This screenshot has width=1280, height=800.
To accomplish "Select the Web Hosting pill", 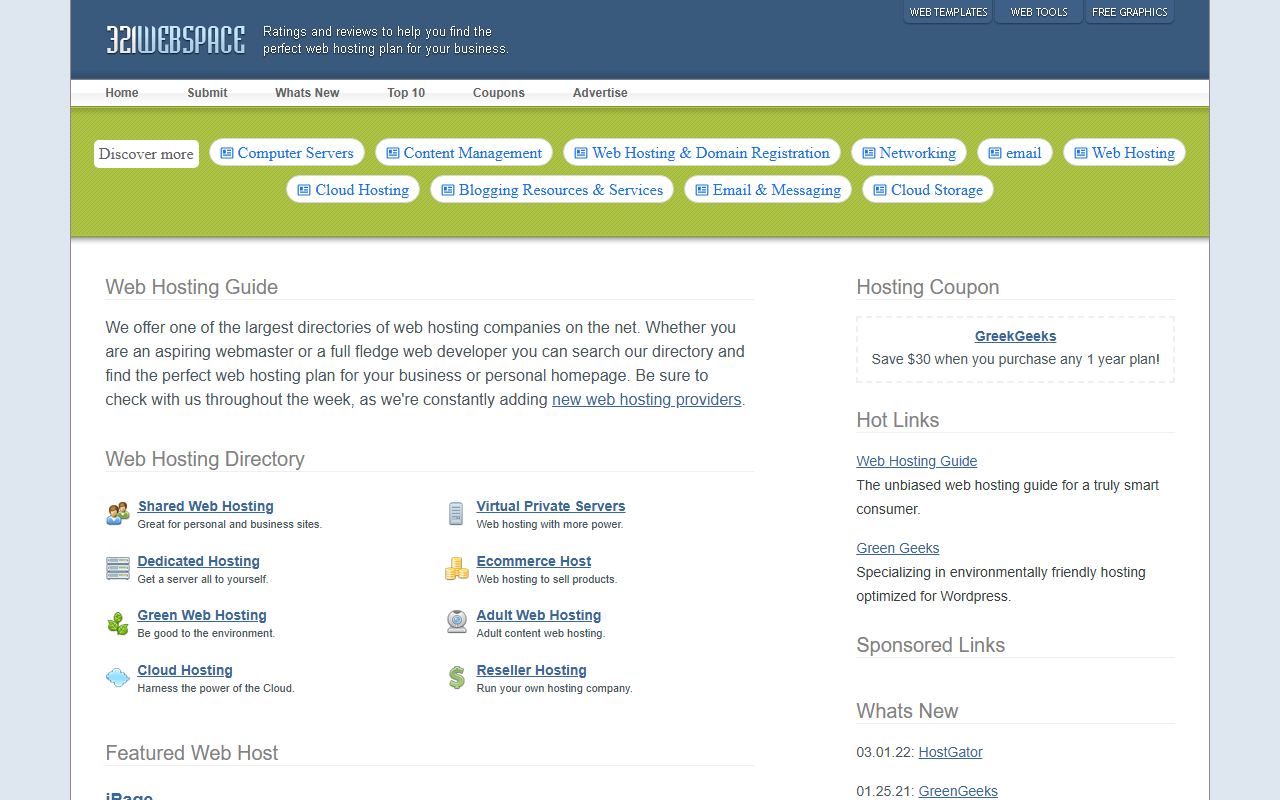I will pos(1124,153).
